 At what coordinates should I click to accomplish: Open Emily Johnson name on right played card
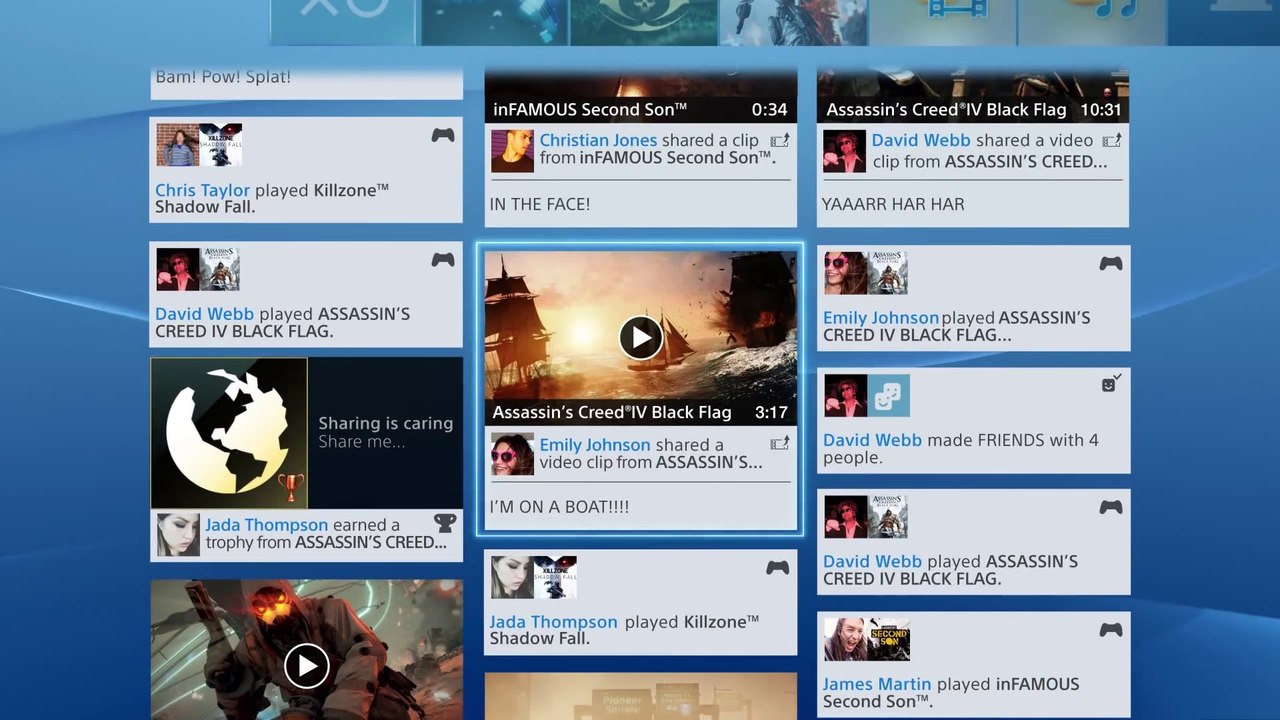point(881,318)
